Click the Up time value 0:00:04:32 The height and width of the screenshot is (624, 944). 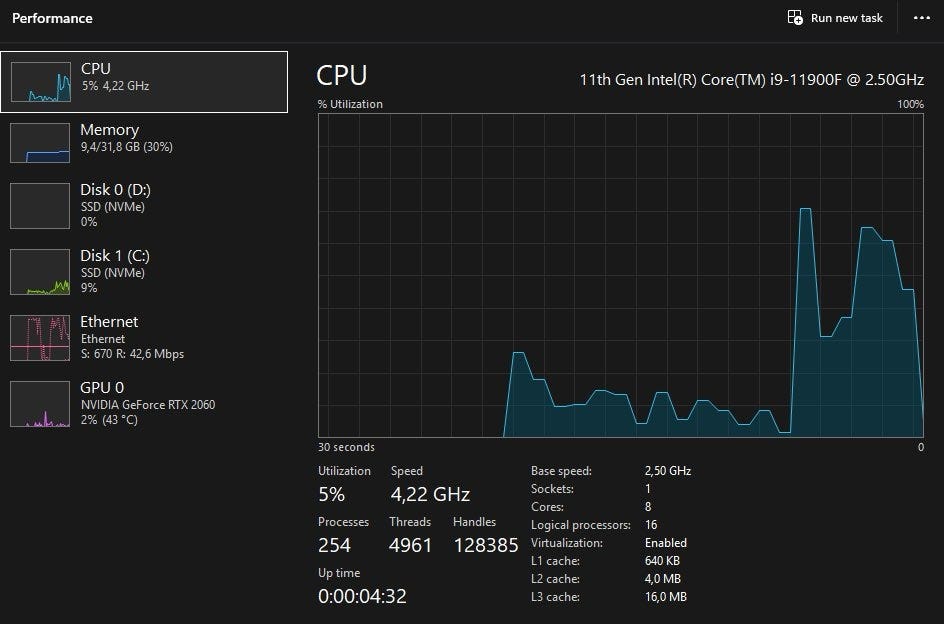coord(362,597)
